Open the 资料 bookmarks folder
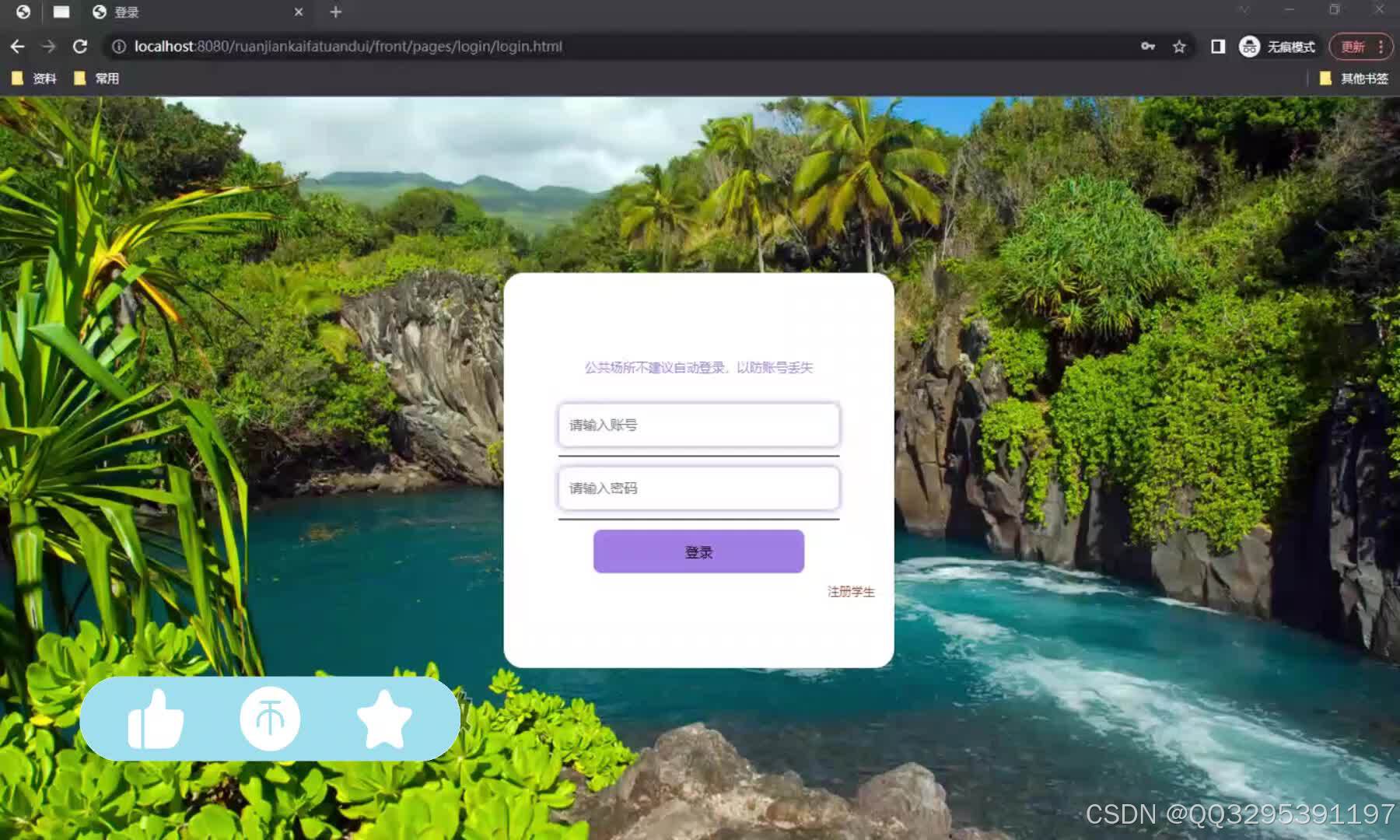 [33, 79]
